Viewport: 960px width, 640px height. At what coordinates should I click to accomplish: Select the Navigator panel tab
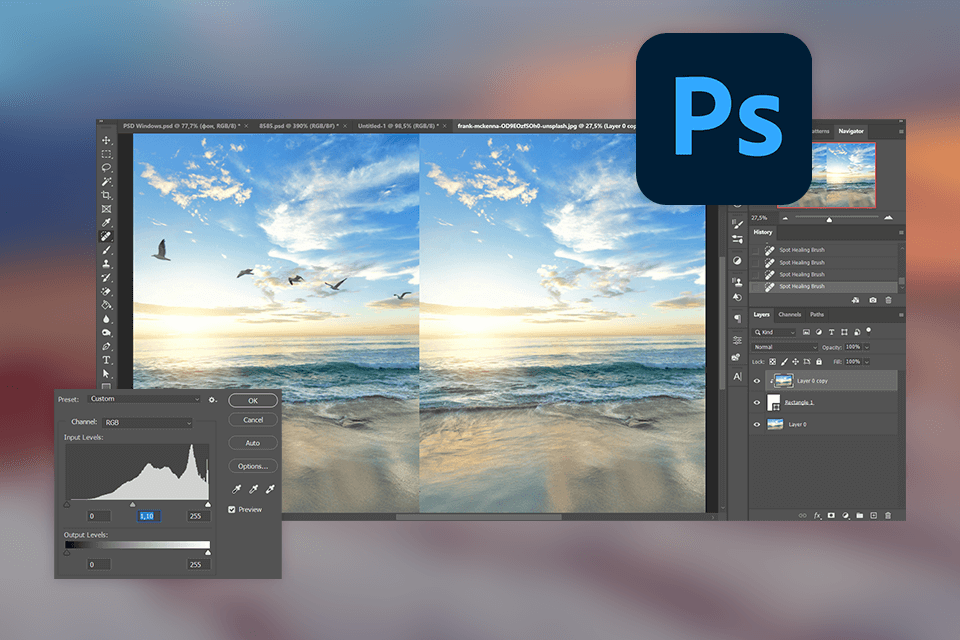click(850, 131)
